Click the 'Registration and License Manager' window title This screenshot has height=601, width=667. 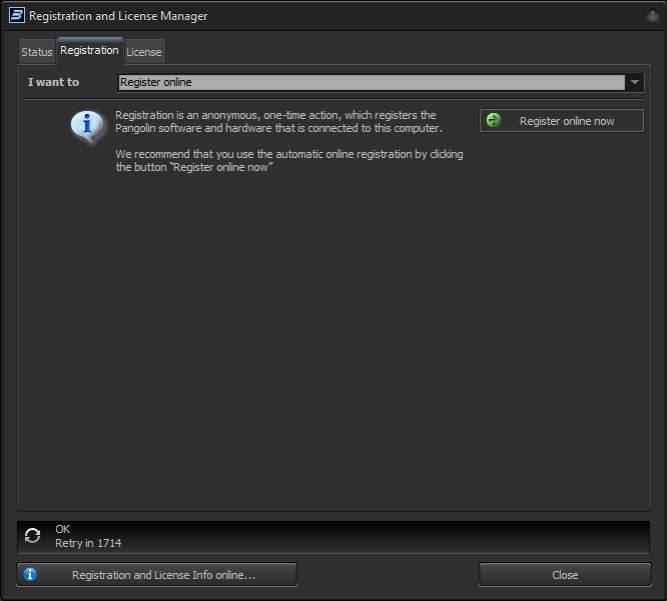[x=118, y=16]
